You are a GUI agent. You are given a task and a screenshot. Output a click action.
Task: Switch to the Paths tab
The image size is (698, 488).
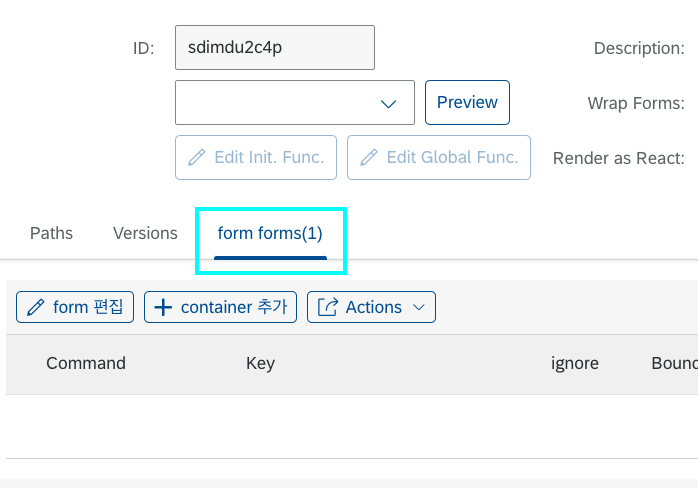(51, 233)
